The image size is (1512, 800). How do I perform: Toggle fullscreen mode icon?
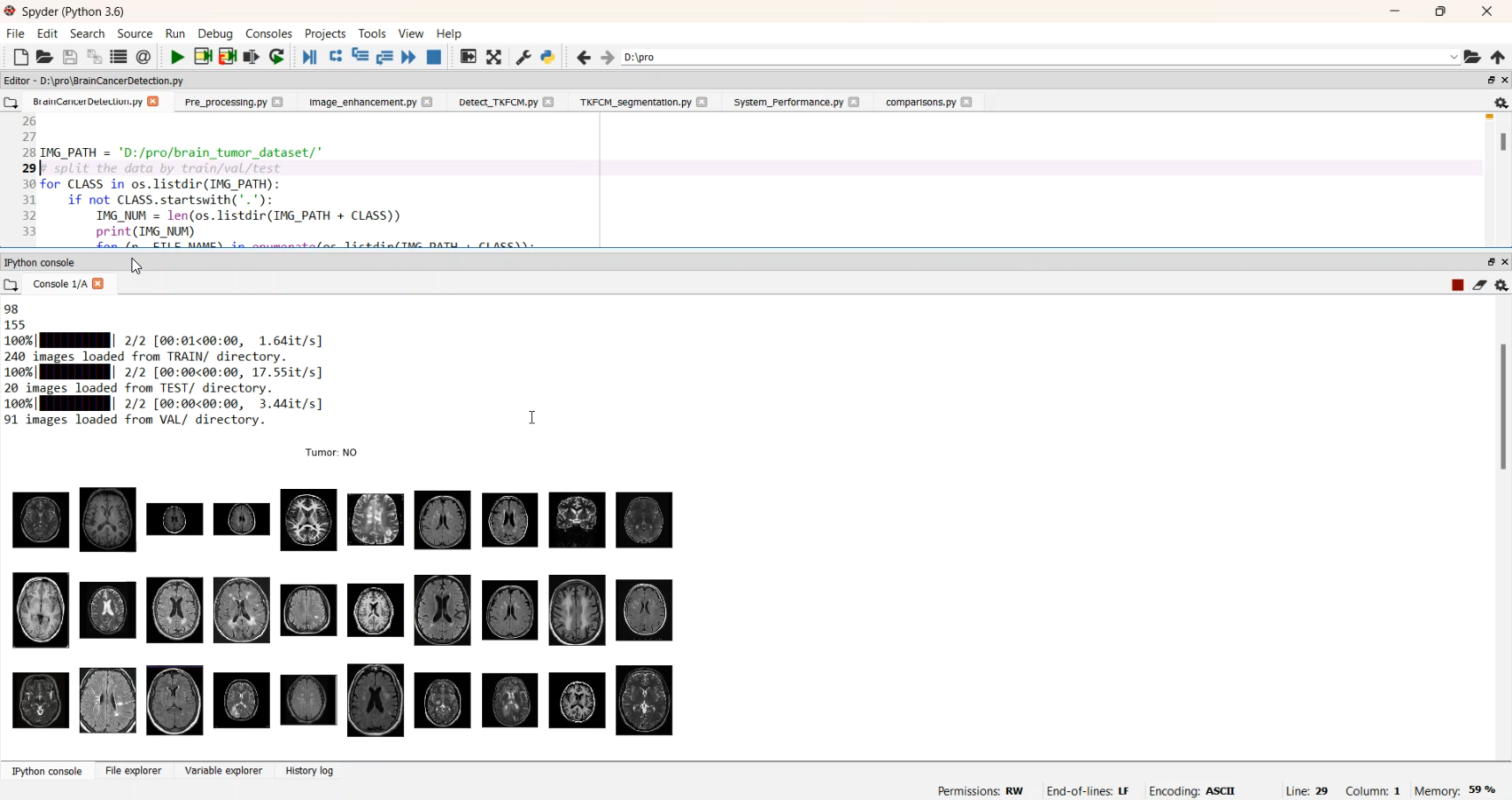[x=494, y=58]
